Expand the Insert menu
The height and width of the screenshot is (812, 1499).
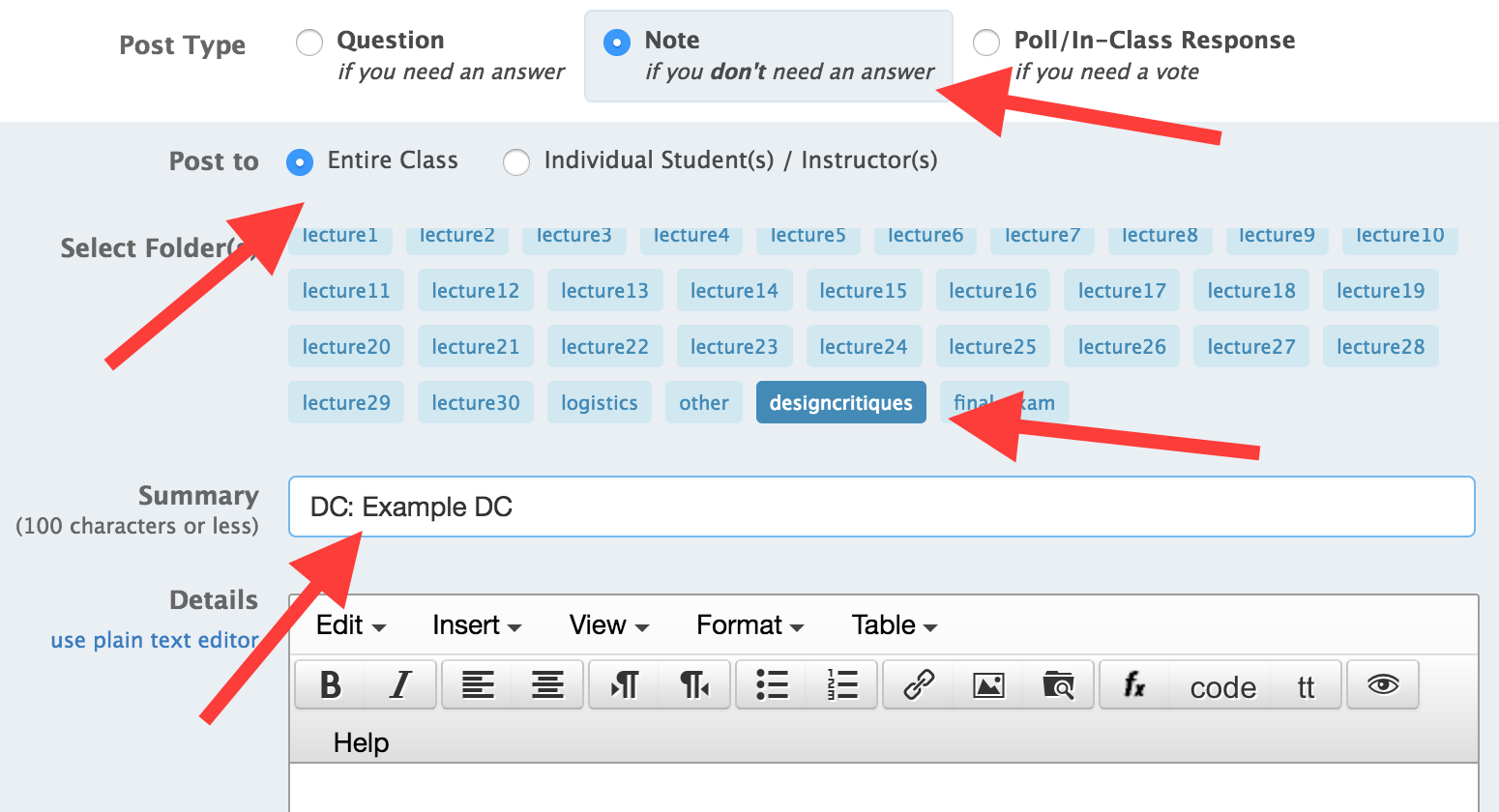(476, 625)
